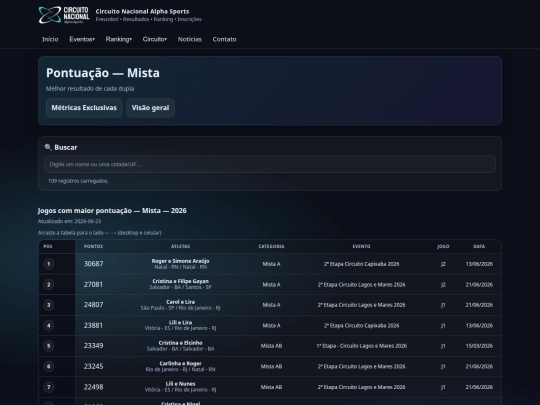This screenshot has width=540, height=405.
Task: Click the date 13/06/2026 in Roger e Simone row
Action: (x=479, y=264)
